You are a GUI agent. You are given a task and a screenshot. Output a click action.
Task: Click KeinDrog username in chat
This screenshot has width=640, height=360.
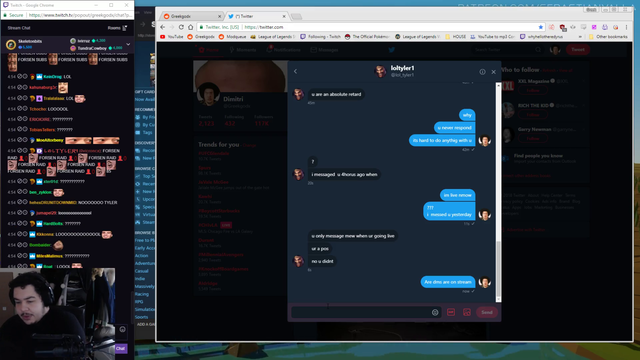click(52, 77)
